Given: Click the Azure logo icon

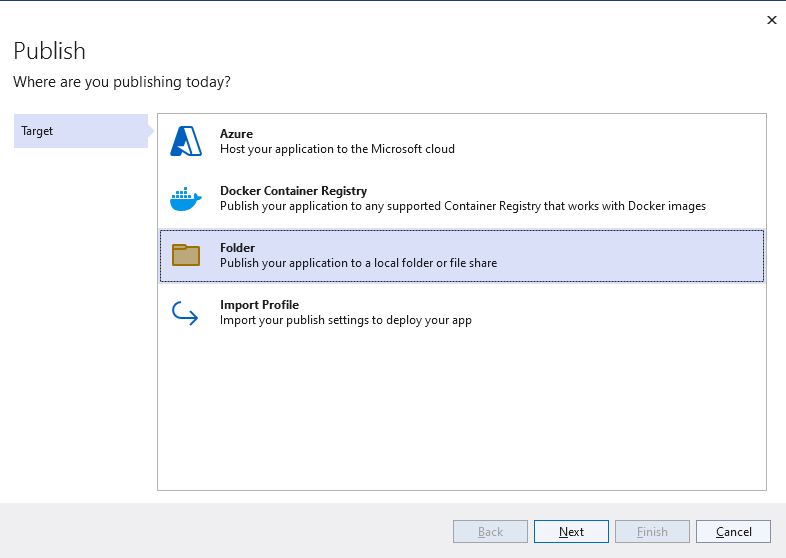Looking at the screenshot, I should click(x=186, y=141).
